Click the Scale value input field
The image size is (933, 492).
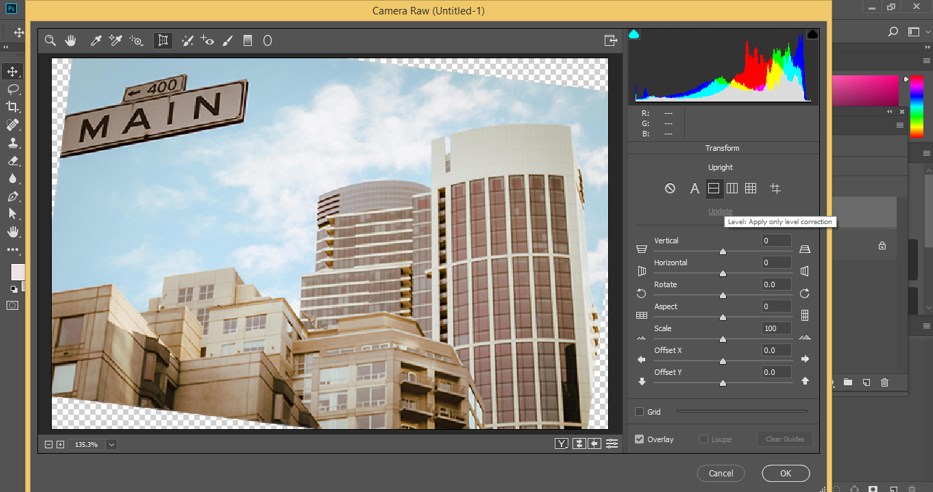pos(775,328)
